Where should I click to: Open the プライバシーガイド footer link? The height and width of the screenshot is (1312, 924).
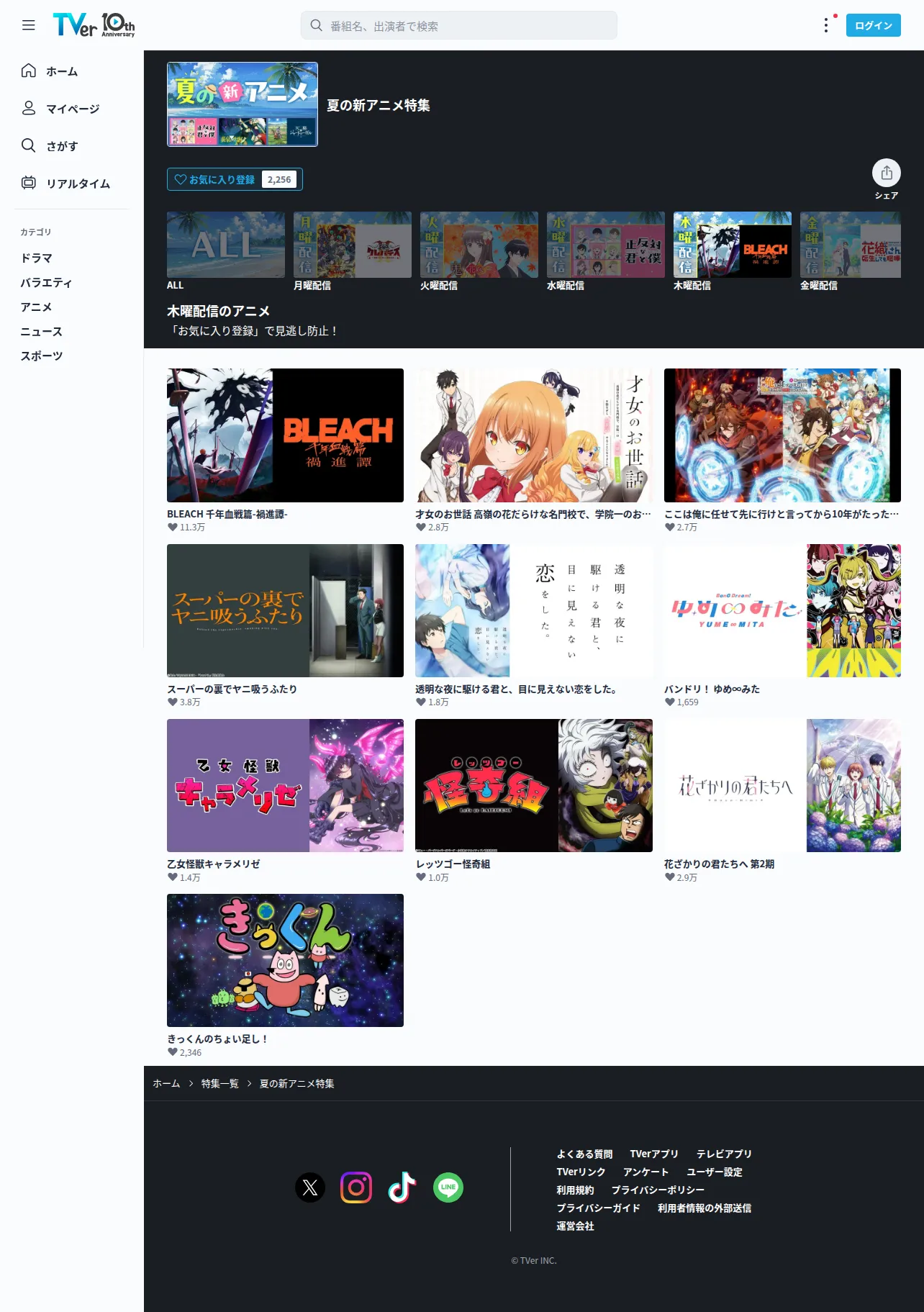(x=598, y=1208)
